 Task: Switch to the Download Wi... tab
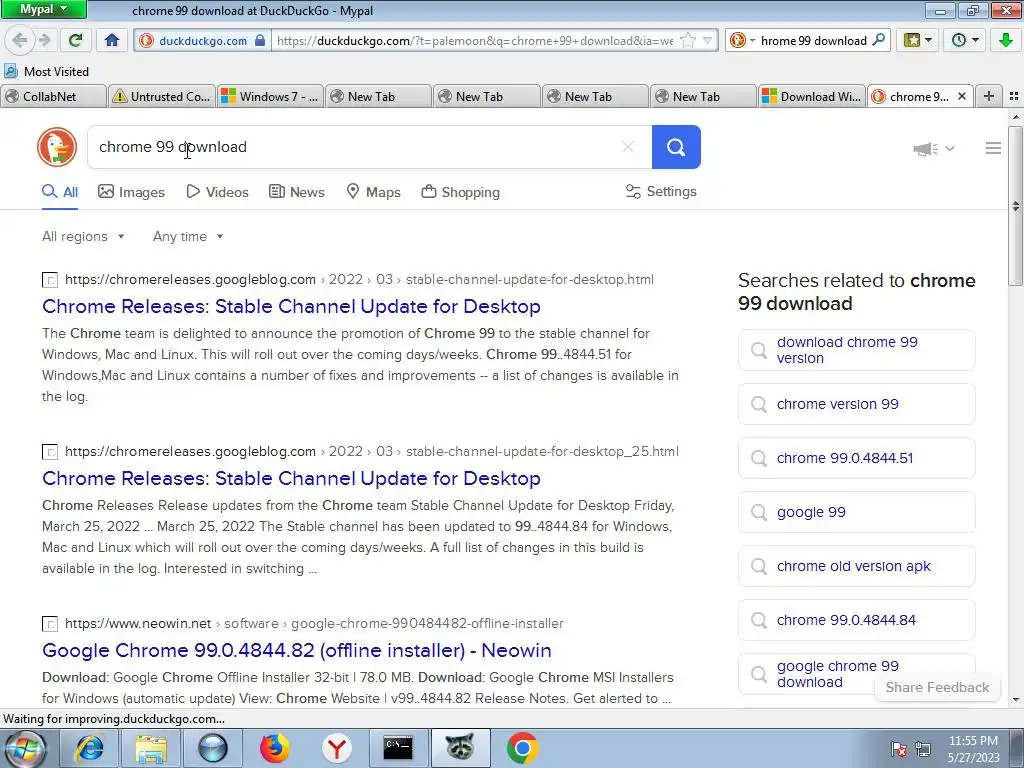(x=812, y=97)
